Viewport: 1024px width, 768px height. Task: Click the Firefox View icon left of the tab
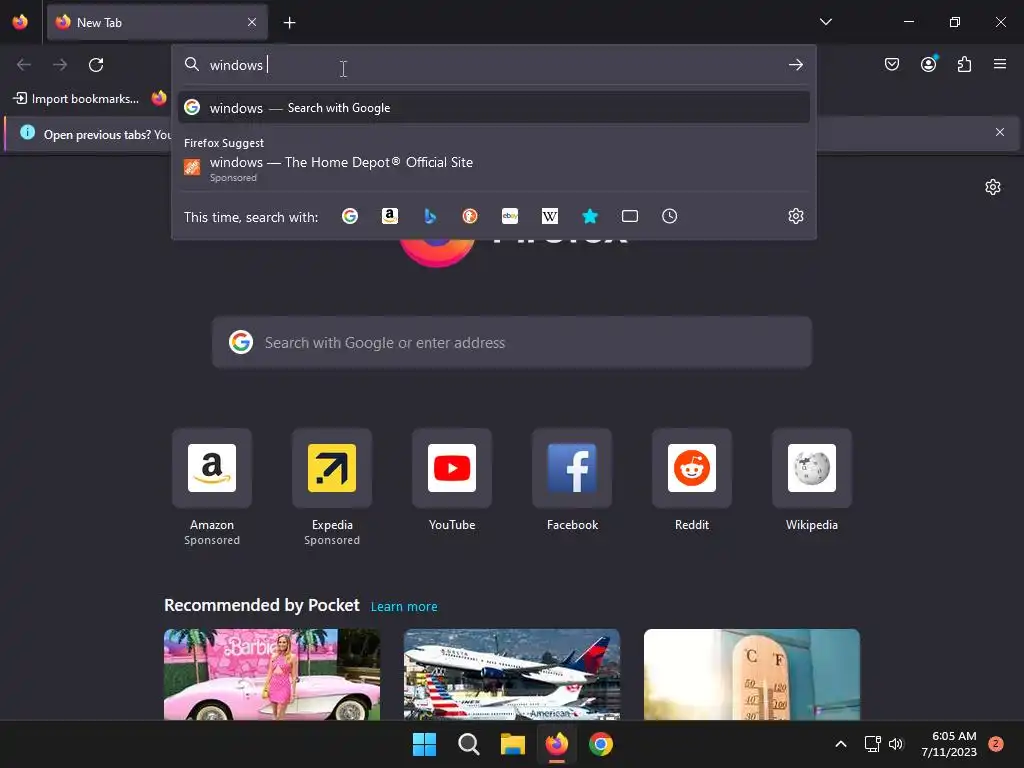pyautogui.click(x=20, y=22)
